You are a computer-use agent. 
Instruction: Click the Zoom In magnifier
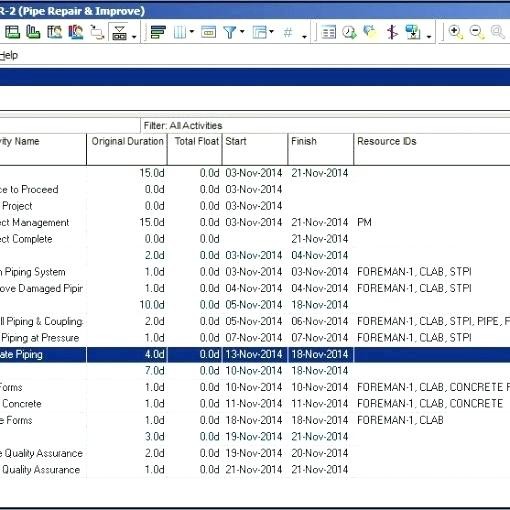(x=455, y=32)
